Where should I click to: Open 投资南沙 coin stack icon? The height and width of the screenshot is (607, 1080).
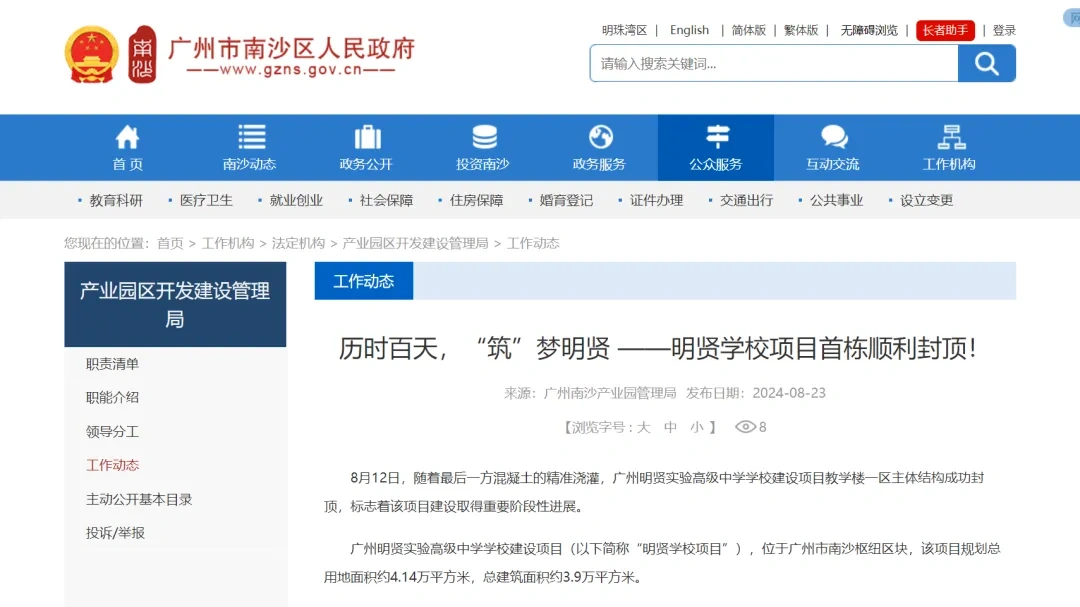pyautogui.click(x=484, y=138)
